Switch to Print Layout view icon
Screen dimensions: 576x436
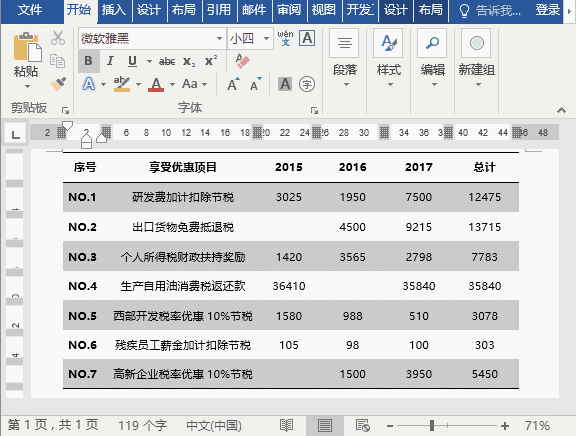pos(324,425)
